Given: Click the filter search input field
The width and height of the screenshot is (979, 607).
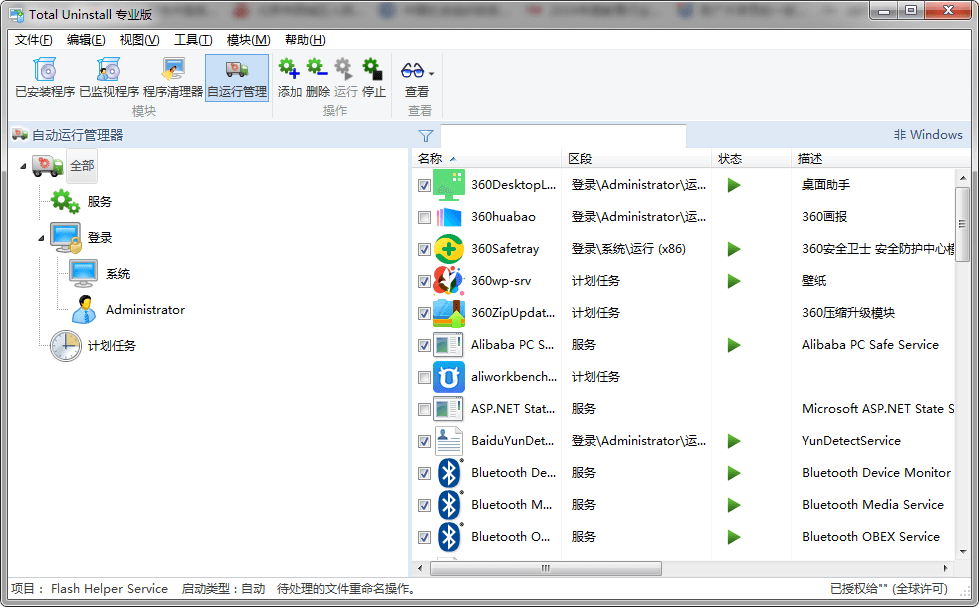Looking at the screenshot, I should pos(563,136).
